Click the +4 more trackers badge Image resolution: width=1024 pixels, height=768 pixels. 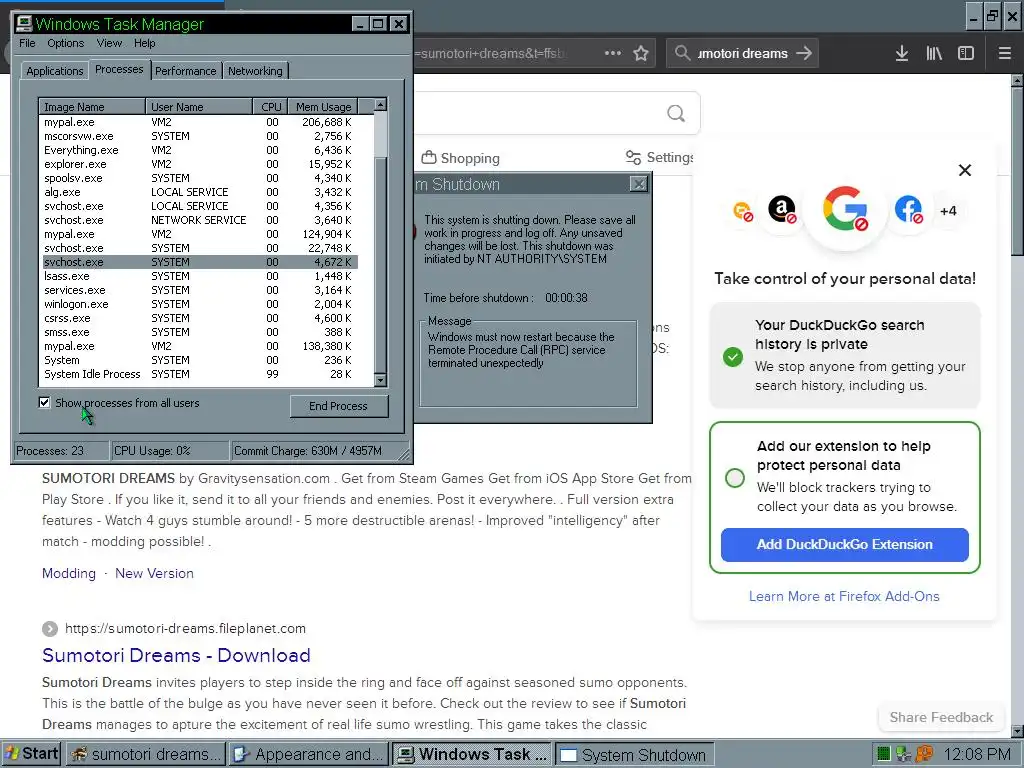(x=948, y=210)
